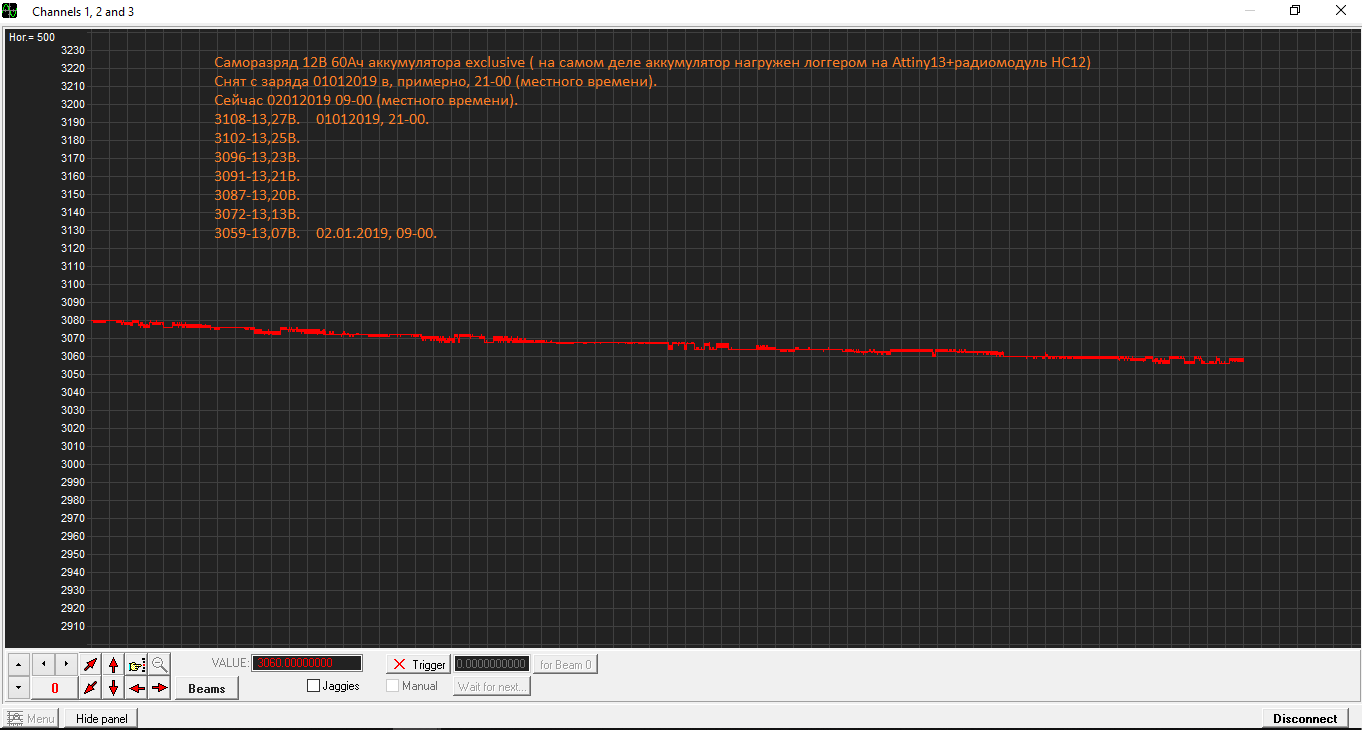Click the VALUE readout field
This screenshot has width=1362, height=730.
307,663
